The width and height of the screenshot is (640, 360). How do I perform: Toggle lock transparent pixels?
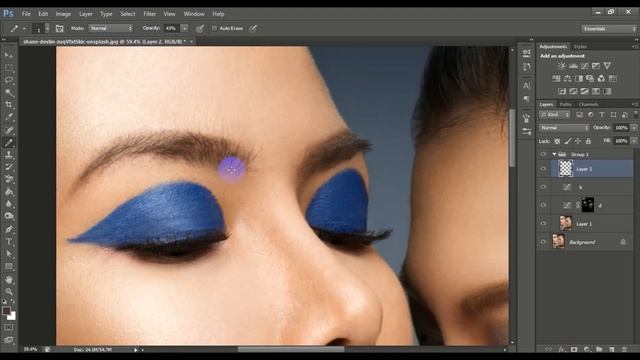(x=557, y=141)
